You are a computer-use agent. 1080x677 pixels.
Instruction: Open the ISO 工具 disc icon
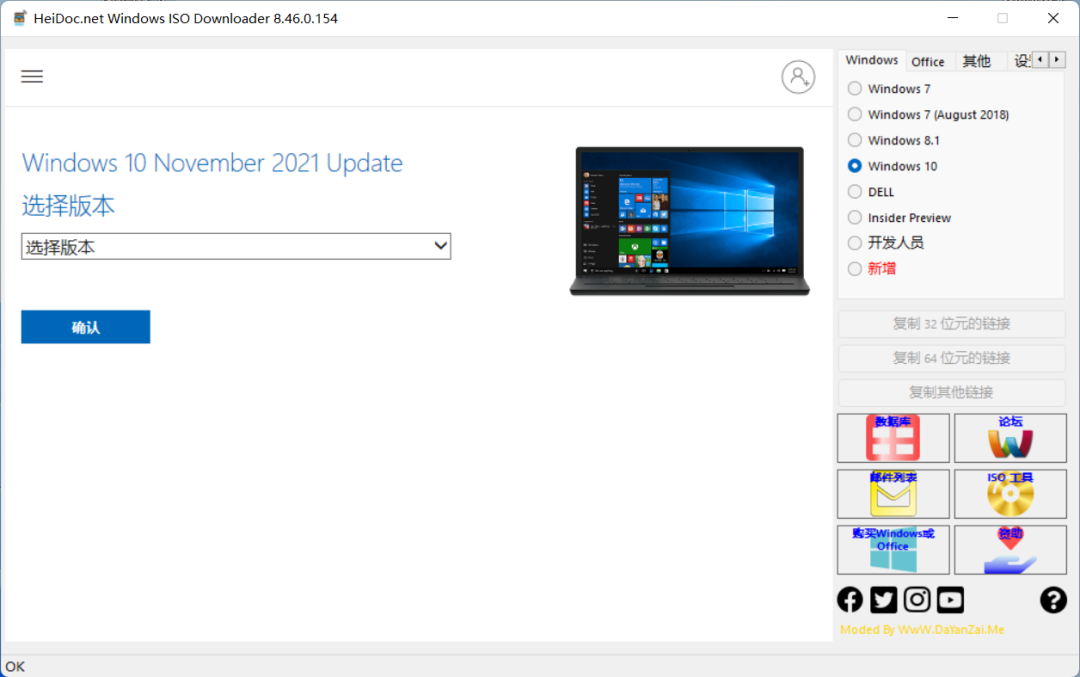(1010, 494)
